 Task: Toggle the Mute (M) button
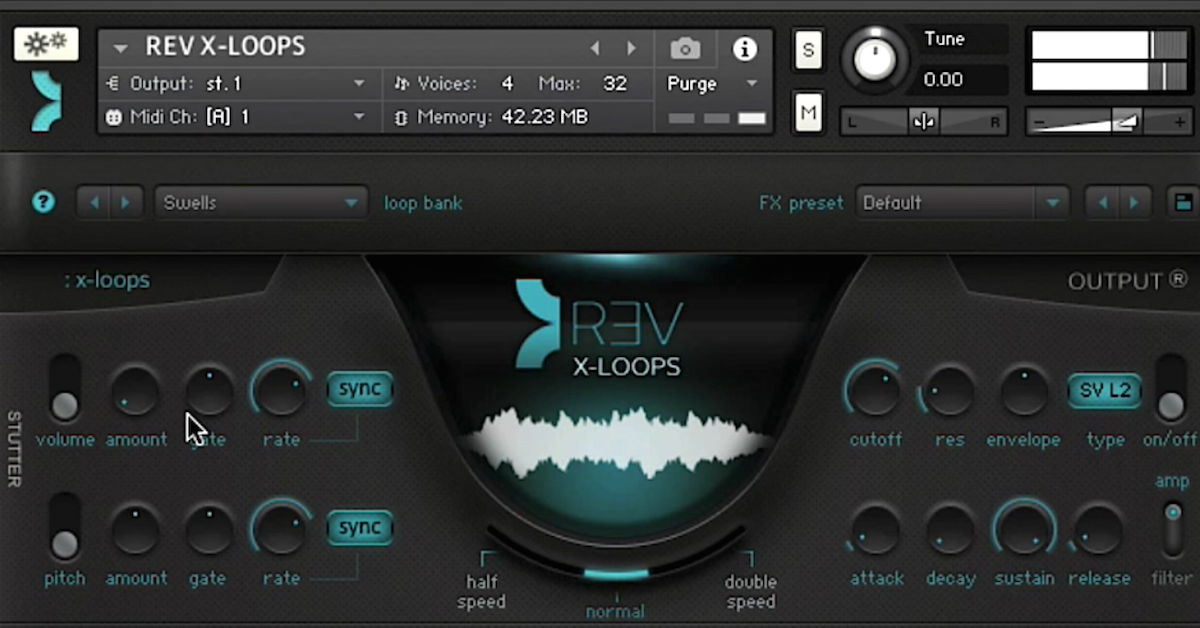[x=808, y=113]
